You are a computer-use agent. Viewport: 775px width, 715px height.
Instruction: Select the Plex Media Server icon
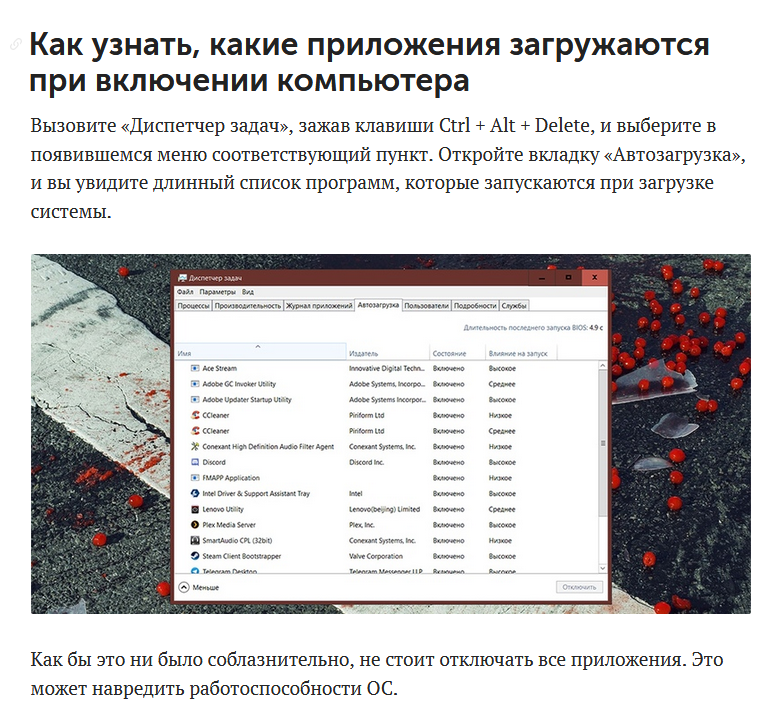click(x=194, y=524)
